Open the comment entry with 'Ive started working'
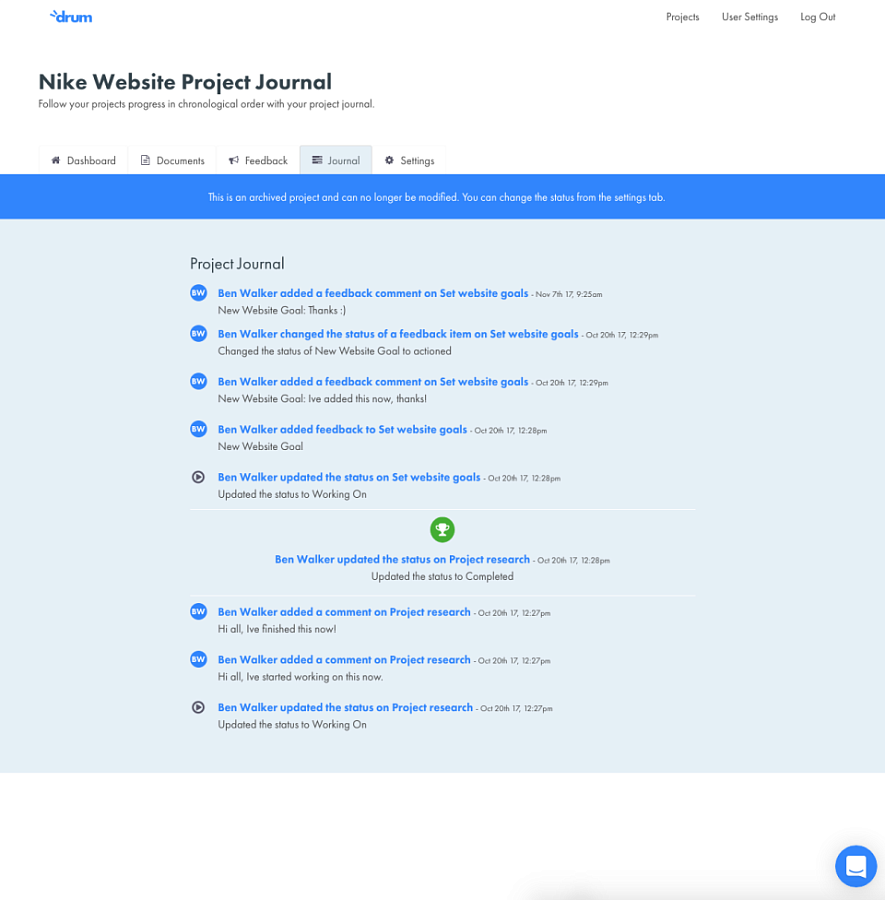The height and width of the screenshot is (900, 885). click(x=344, y=660)
